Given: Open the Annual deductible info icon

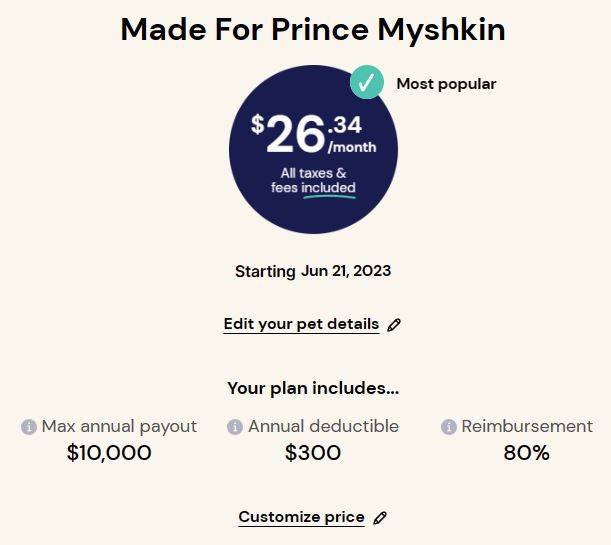Looking at the screenshot, I should pyautogui.click(x=235, y=427).
